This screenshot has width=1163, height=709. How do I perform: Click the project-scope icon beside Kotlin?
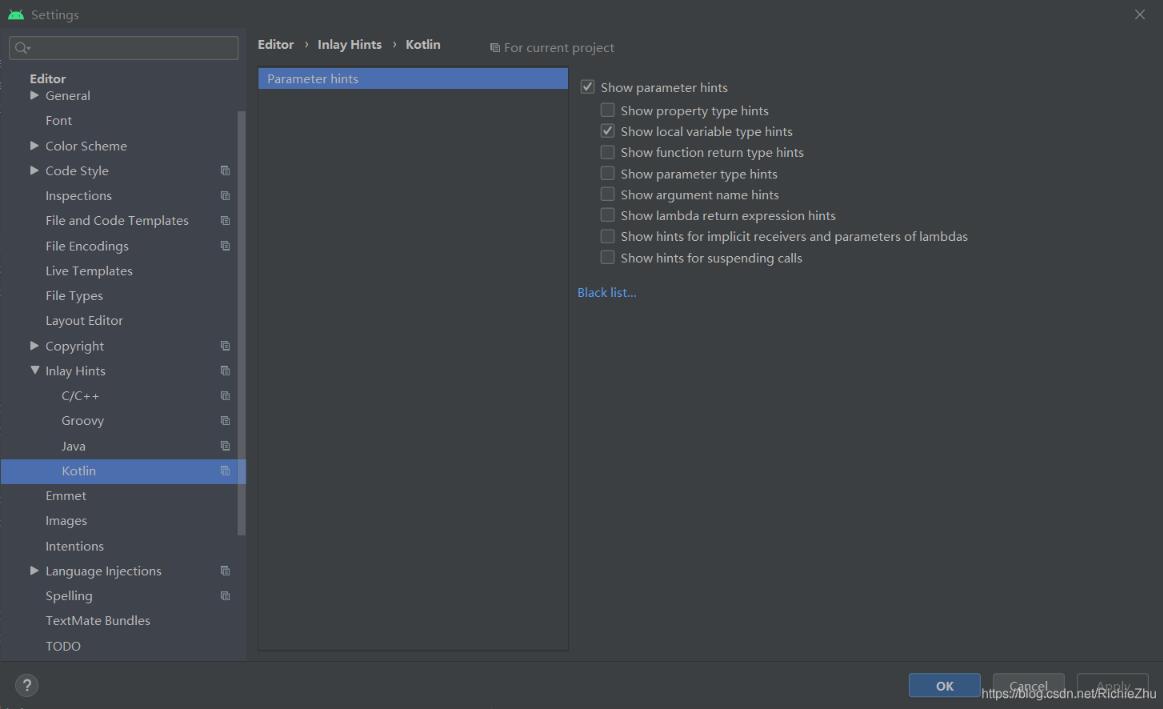click(225, 470)
